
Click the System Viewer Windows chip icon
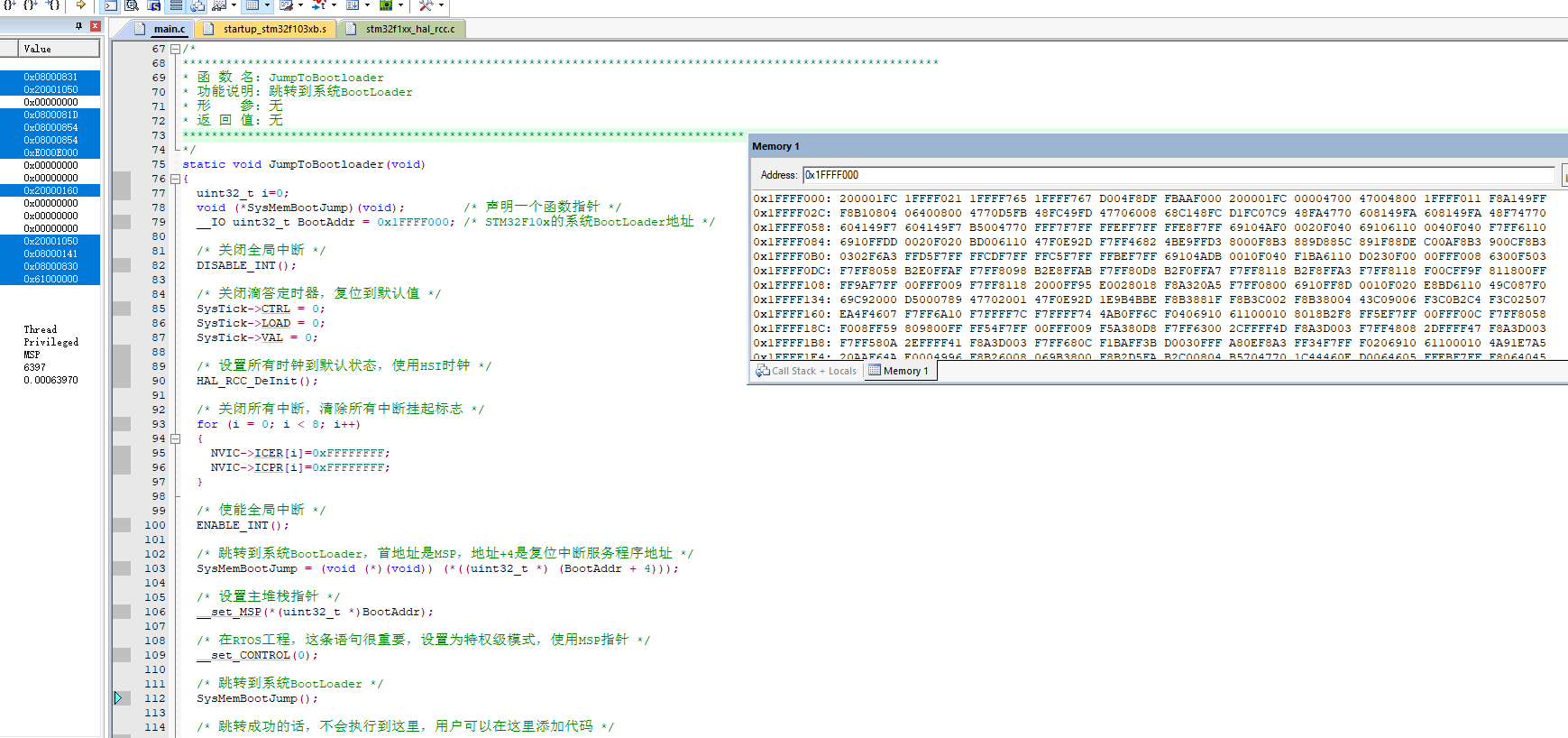point(386,5)
